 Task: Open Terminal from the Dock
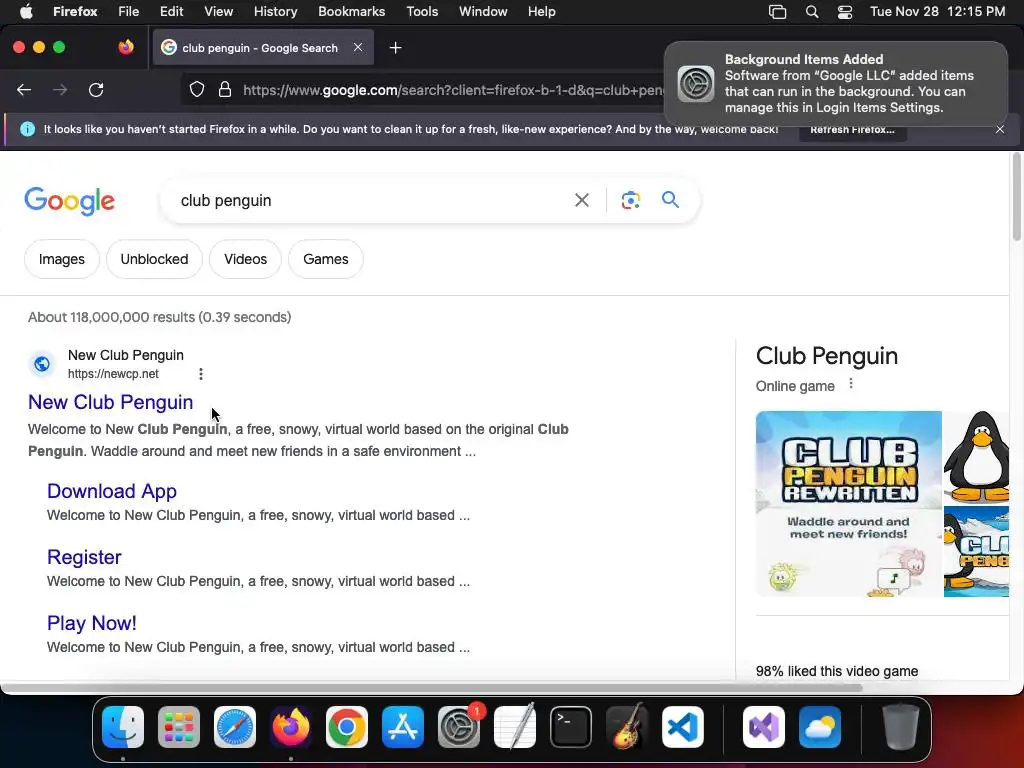coord(571,727)
